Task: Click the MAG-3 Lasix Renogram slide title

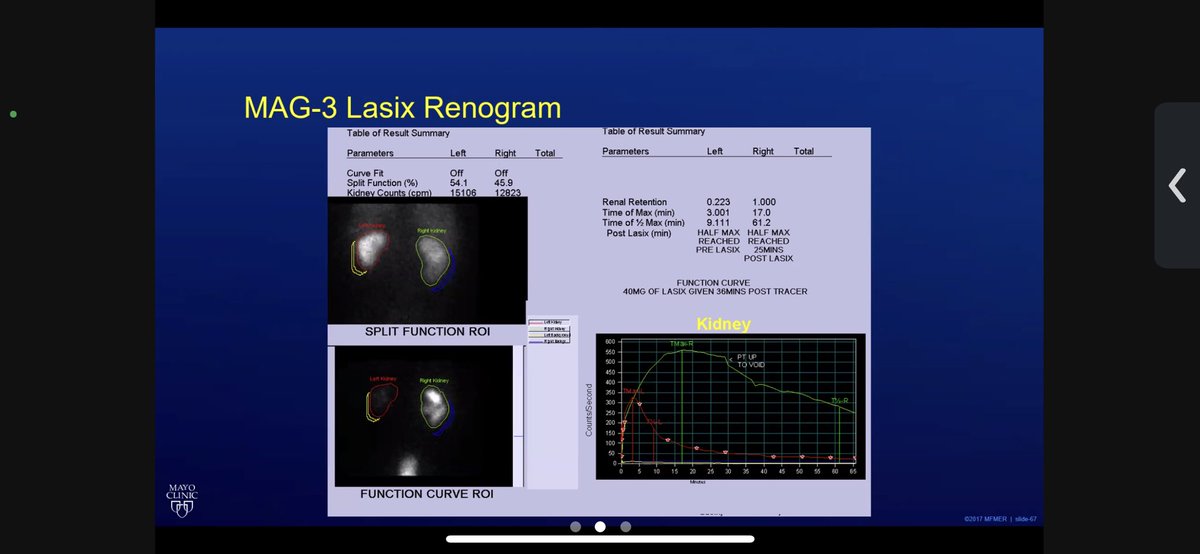Action: click(402, 107)
